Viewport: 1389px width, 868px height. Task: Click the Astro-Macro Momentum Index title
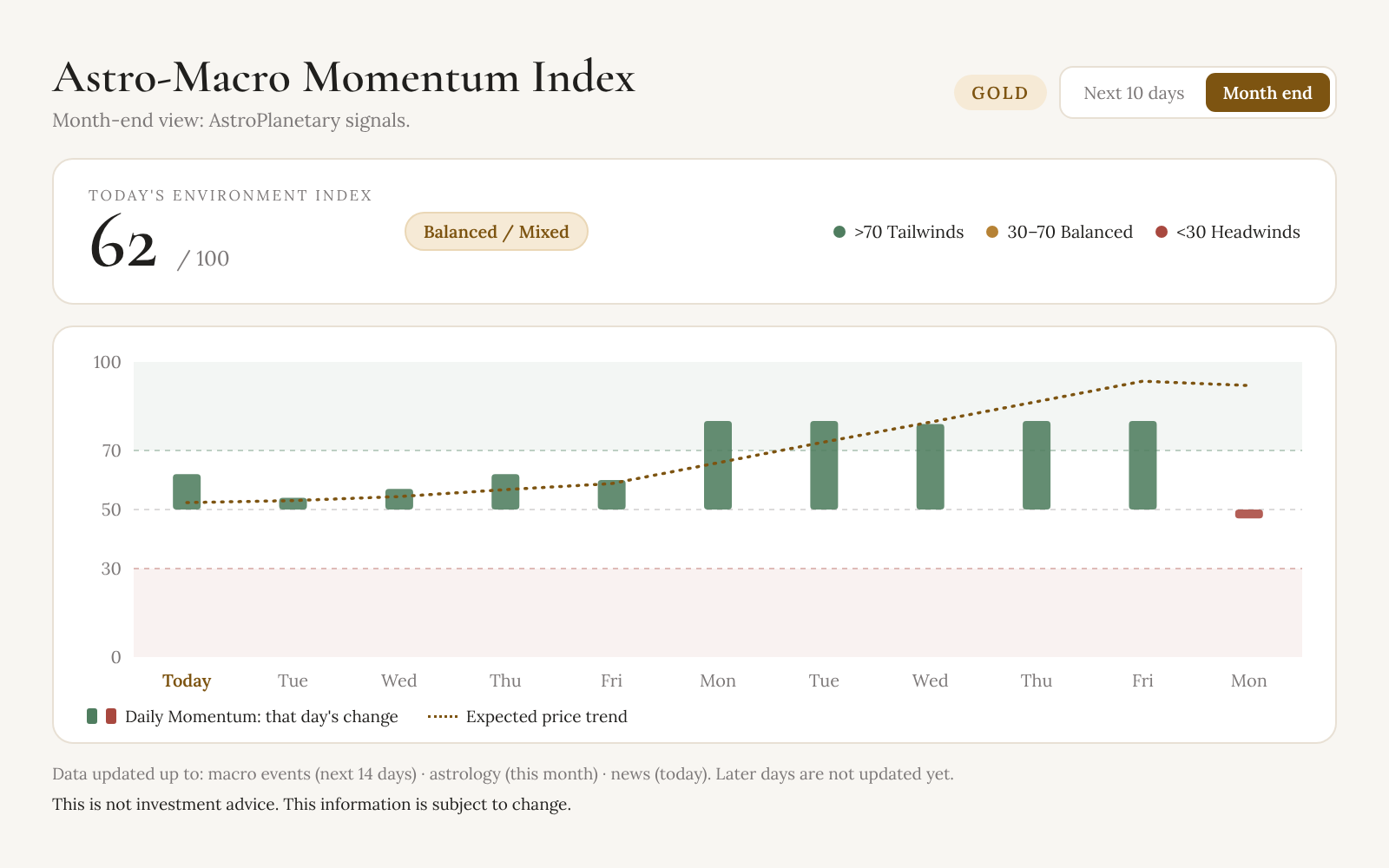pyautogui.click(x=344, y=77)
